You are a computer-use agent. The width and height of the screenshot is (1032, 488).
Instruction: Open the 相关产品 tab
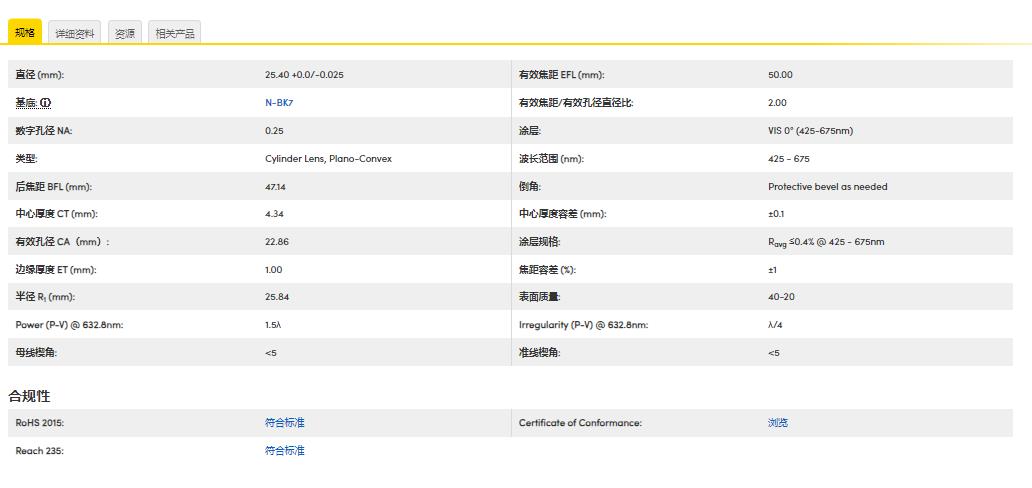pyautogui.click(x=174, y=33)
